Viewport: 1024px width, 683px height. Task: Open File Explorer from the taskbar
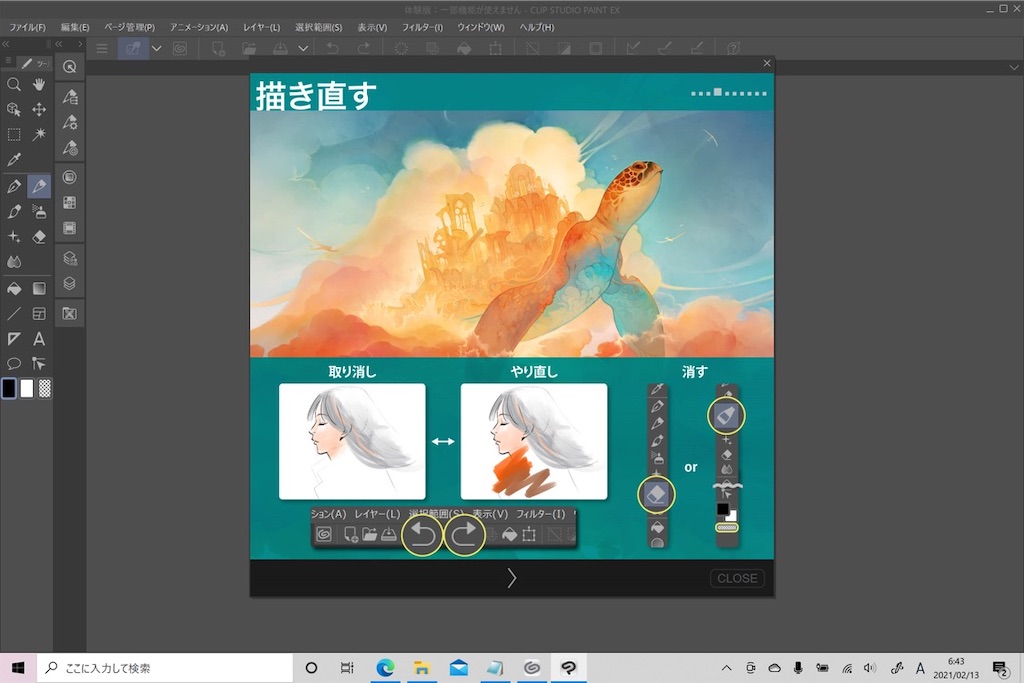coord(422,668)
